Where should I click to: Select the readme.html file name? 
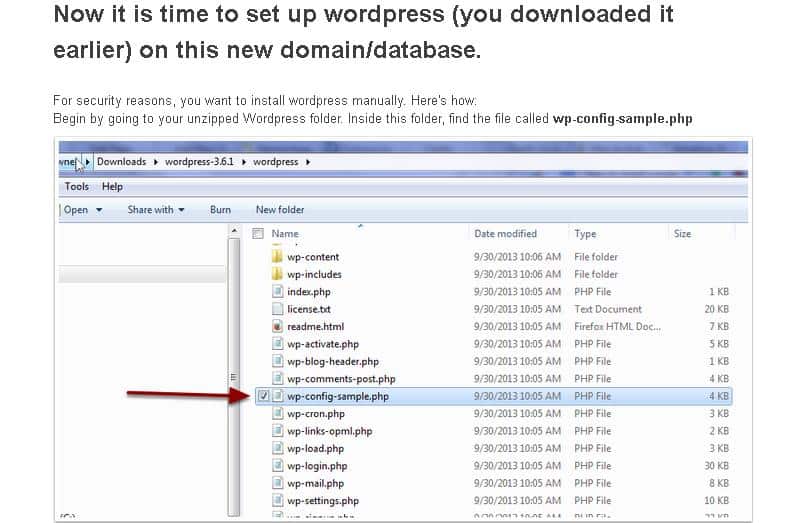(x=315, y=326)
